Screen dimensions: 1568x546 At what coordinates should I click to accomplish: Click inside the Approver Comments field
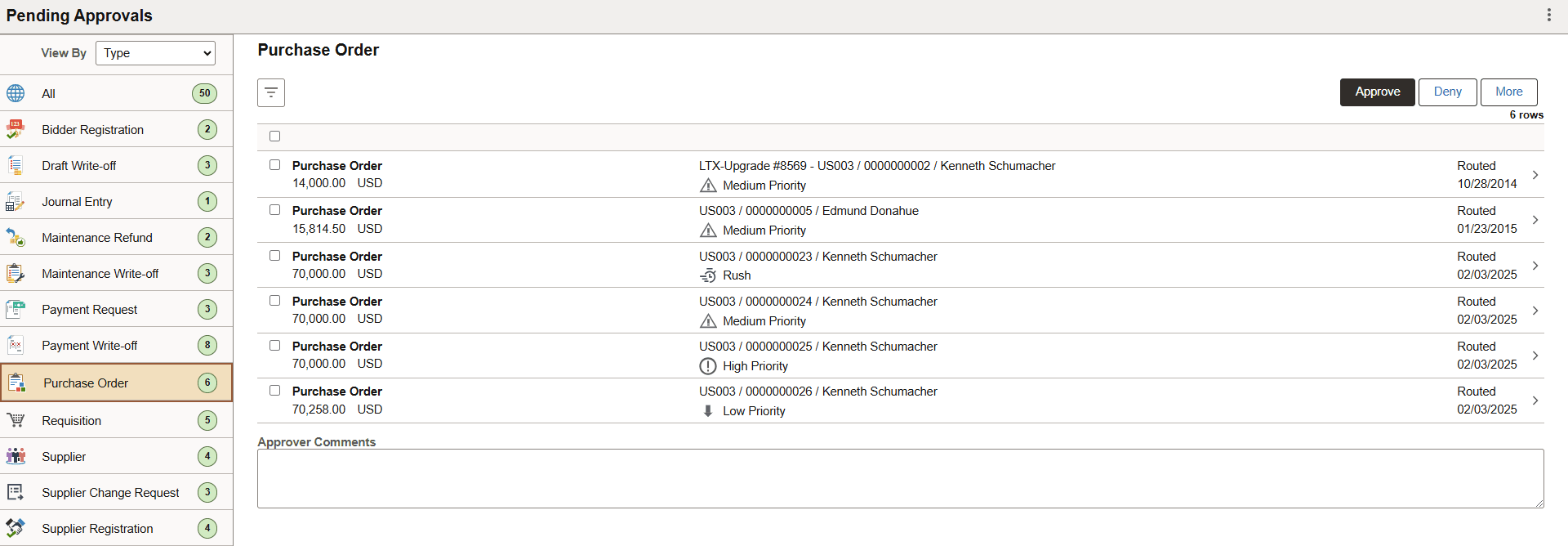pyautogui.click(x=900, y=478)
